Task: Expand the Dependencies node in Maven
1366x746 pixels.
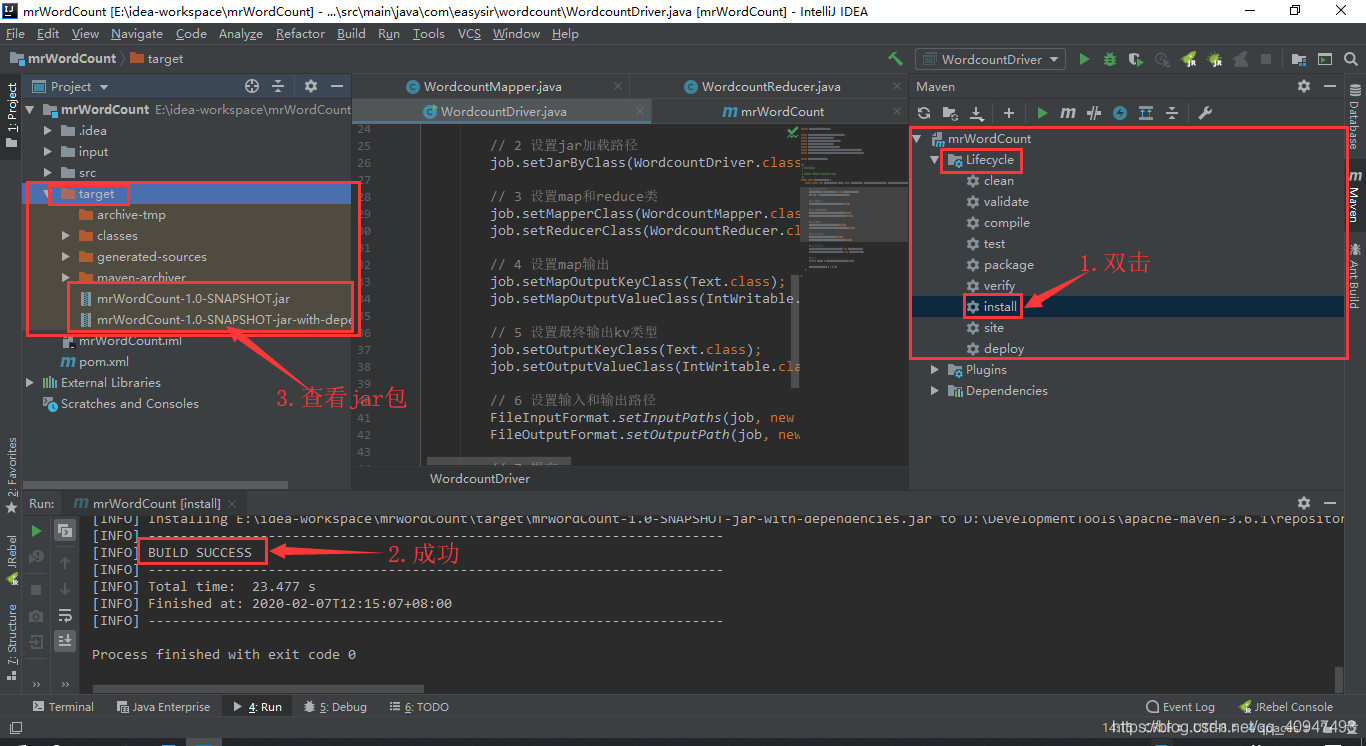Action: [935, 391]
